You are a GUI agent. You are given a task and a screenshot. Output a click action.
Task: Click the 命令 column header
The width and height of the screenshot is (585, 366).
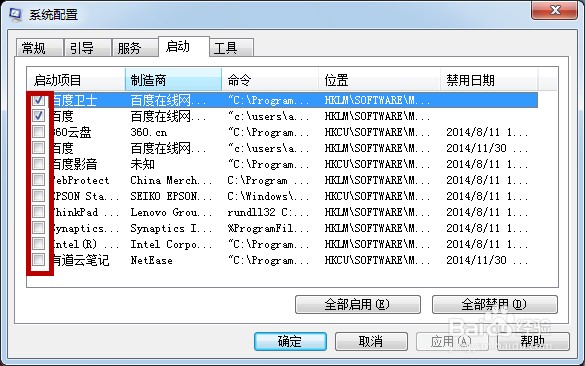pos(270,79)
